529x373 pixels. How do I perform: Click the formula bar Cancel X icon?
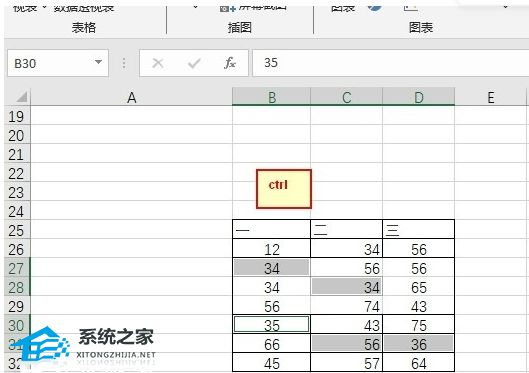158,63
